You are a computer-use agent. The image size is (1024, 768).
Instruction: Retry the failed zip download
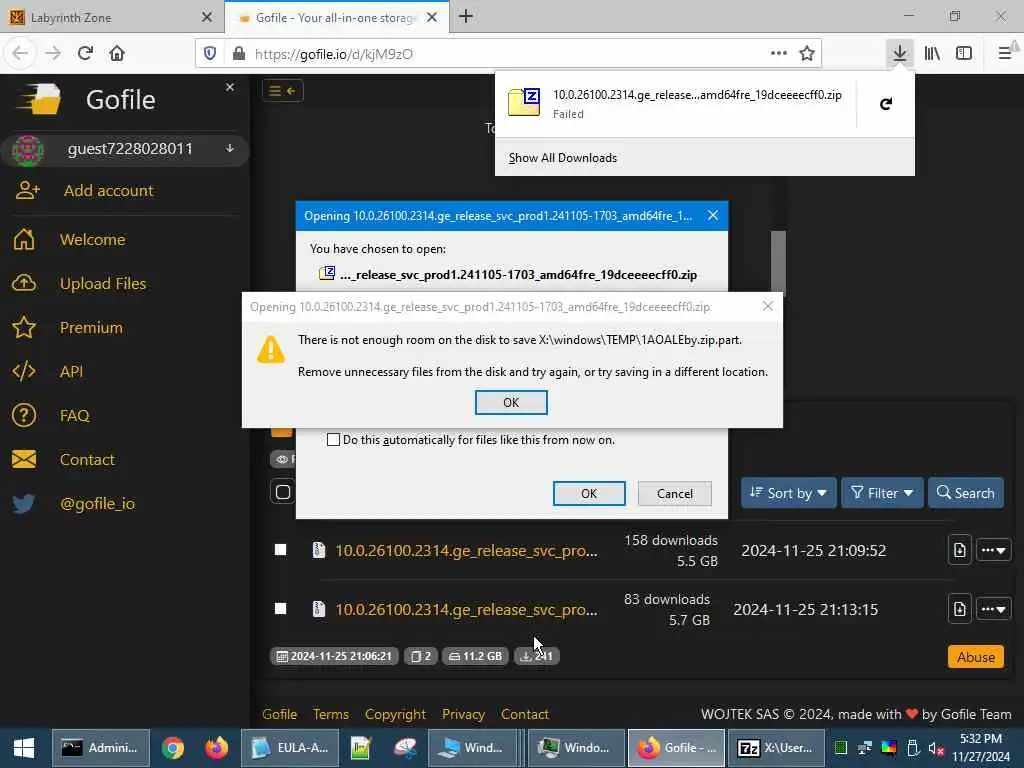(x=886, y=104)
